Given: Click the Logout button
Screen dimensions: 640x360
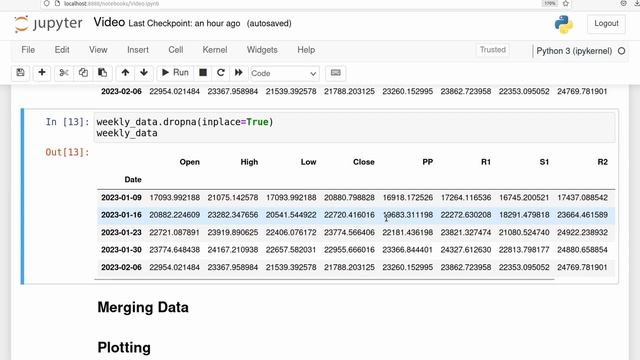Looking at the screenshot, I should pos(606,24).
